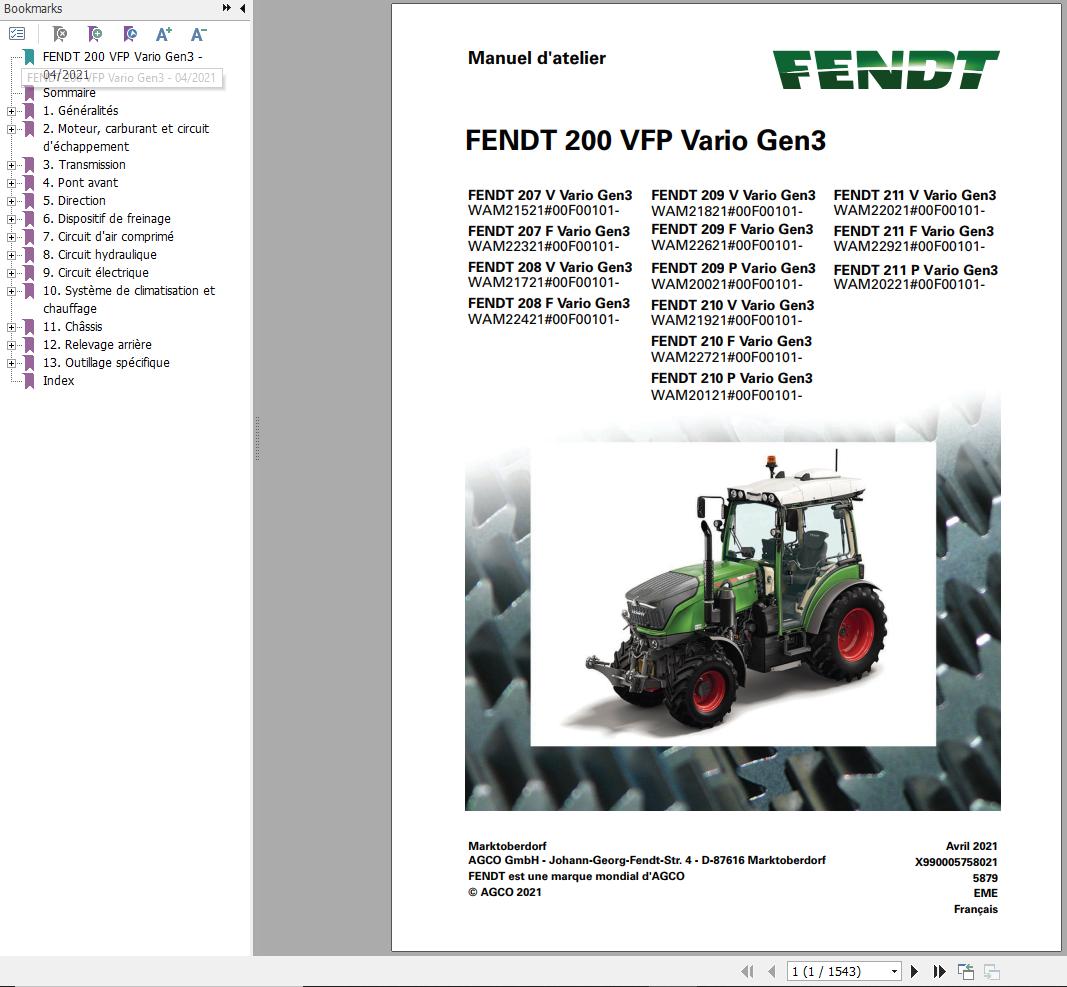Open the '12. Relevage arrière' bookmark
Screen dimensions: 1067x987
pos(97,344)
